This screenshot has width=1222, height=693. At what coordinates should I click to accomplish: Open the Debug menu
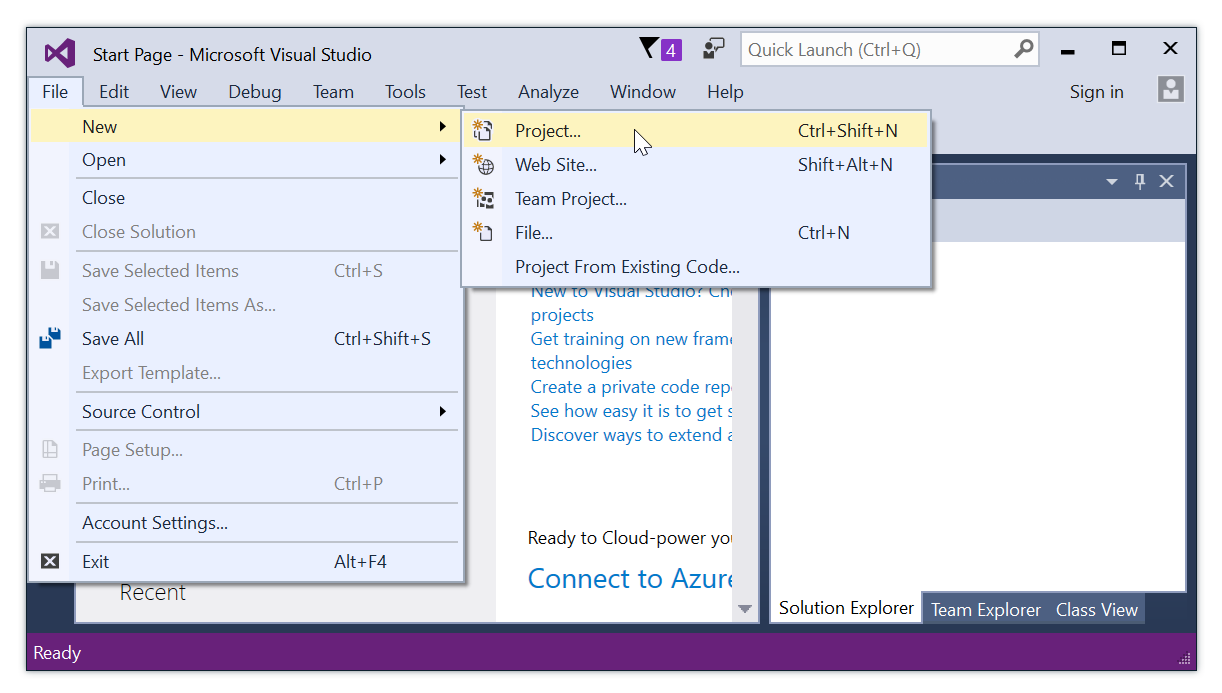(255, 92)
